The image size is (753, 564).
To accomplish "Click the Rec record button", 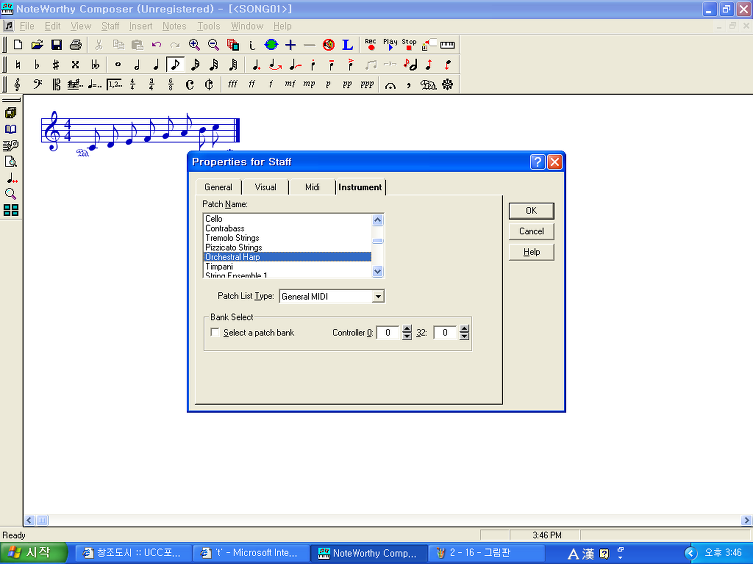I will [x=370, y=45].
